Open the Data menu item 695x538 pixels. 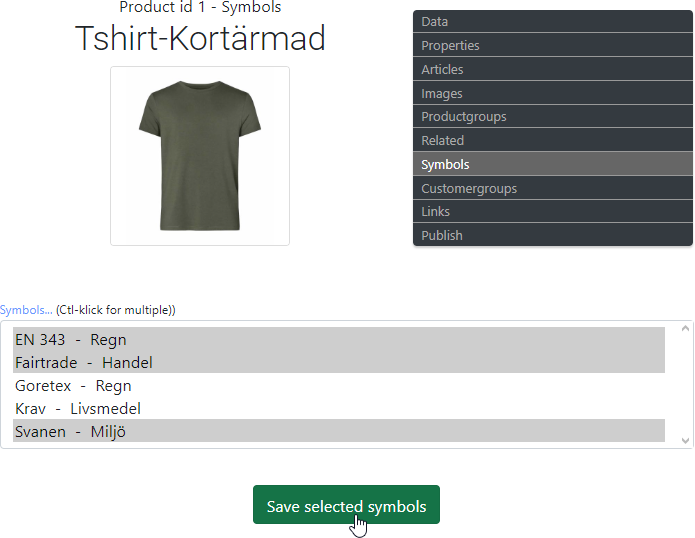[552, 22]
